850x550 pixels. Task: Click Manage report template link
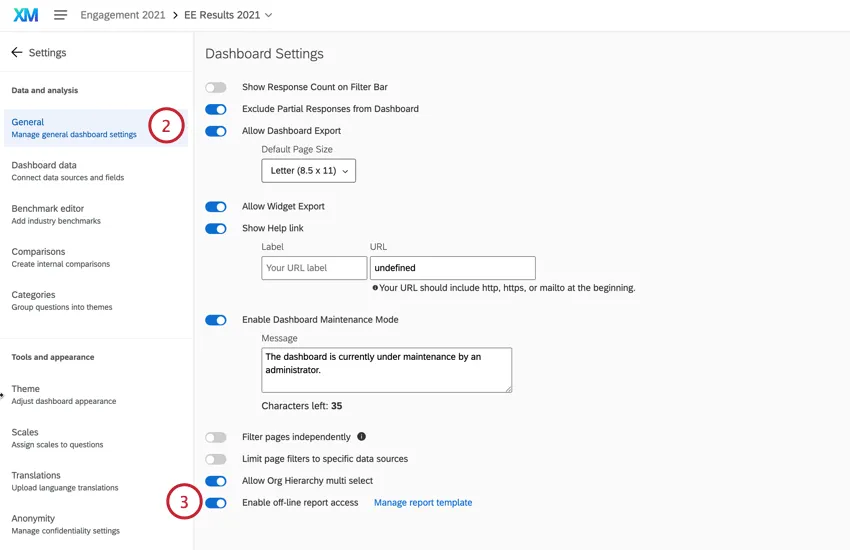click(x=423, y=503)
